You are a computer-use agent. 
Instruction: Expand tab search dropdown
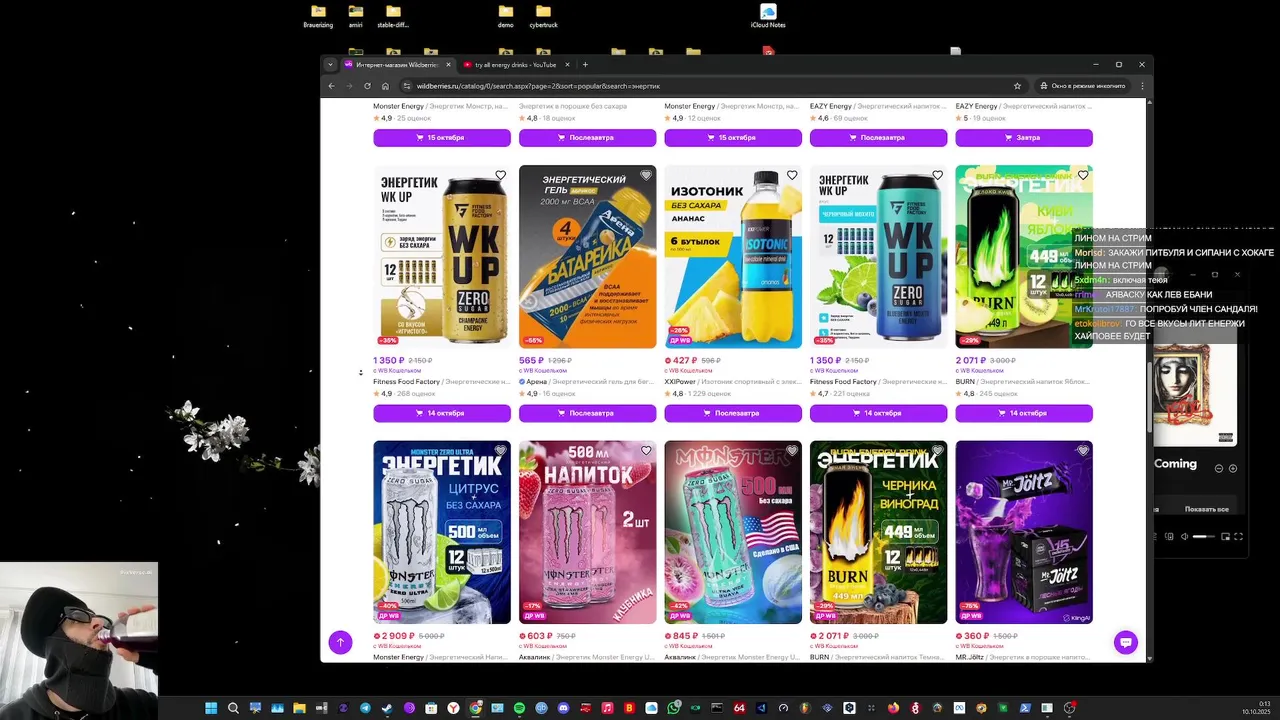(x=330, y=65)
